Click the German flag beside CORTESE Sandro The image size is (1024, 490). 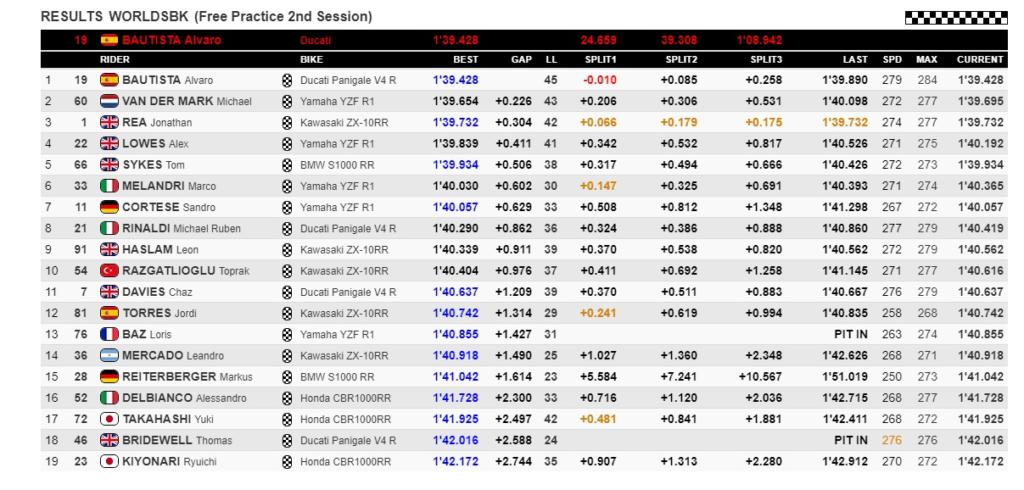pyautogui.click(x=107, y=207)
